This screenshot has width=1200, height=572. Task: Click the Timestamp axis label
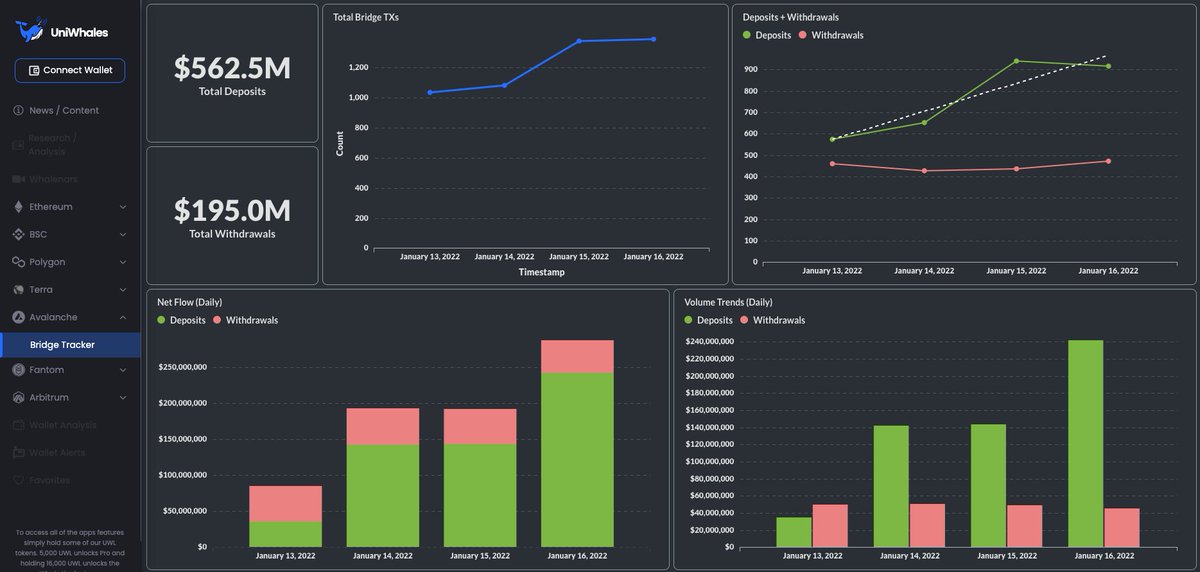[541, 272]
